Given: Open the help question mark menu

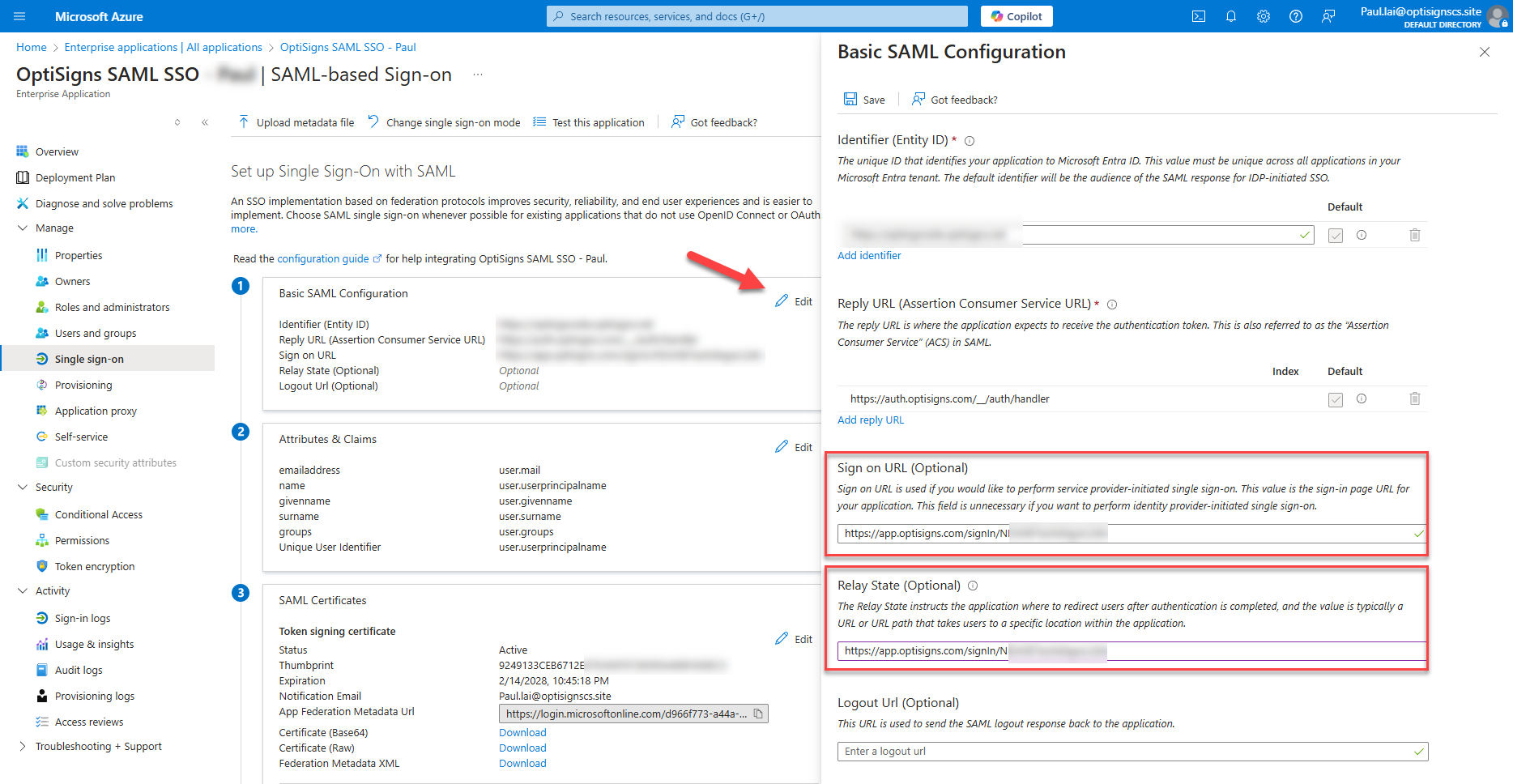Looking at the screenshot, I should [x=1296, y=16].
